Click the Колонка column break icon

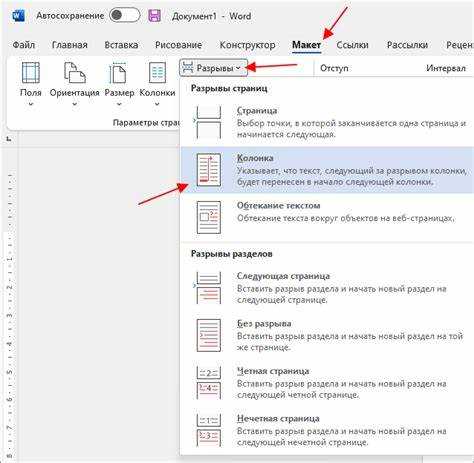click(x=208, y=170)
